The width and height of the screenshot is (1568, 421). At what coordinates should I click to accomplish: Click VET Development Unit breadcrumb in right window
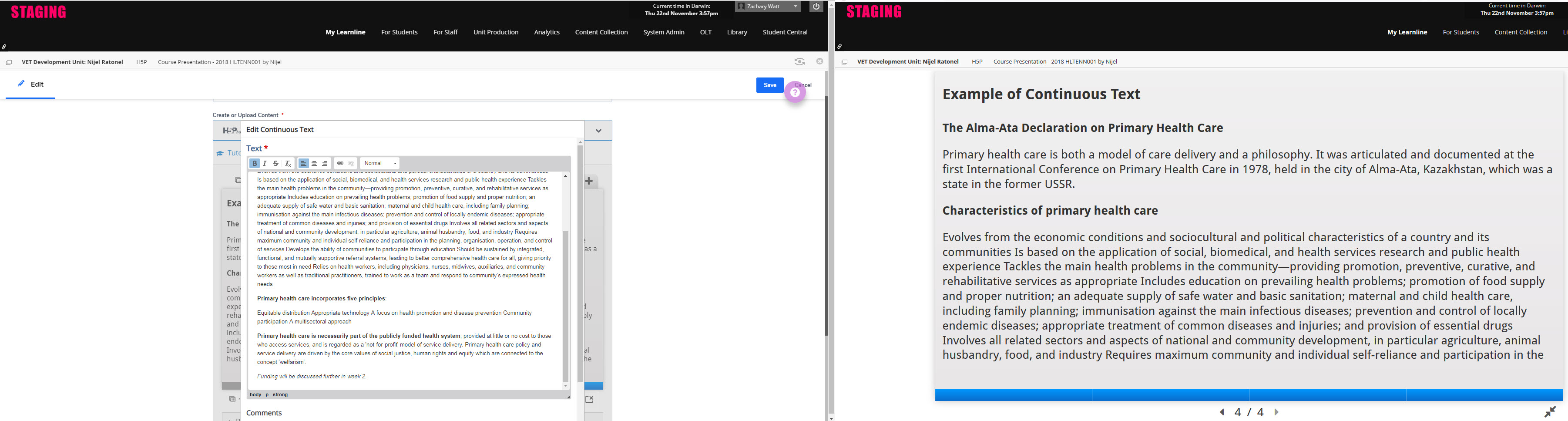pyautogui.click(x=907, y=61)
